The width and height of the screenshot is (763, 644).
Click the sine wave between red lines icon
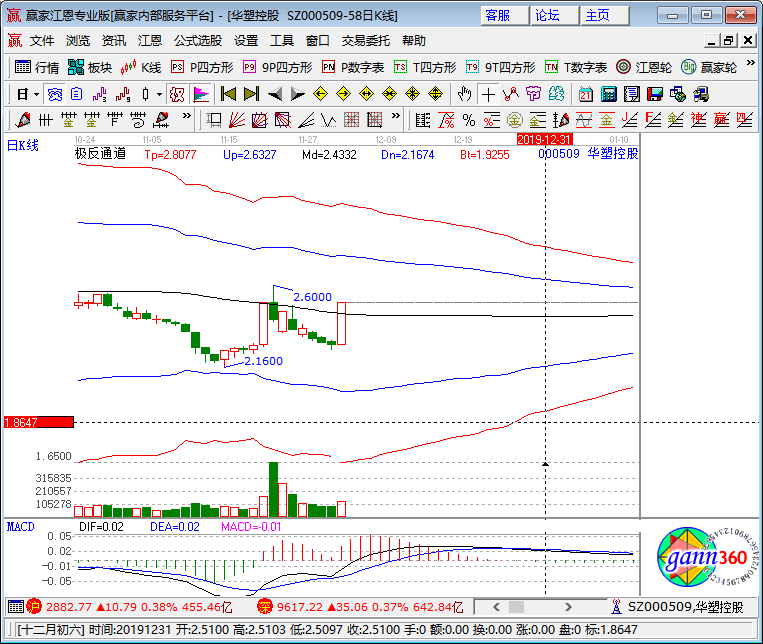point(583,119)
